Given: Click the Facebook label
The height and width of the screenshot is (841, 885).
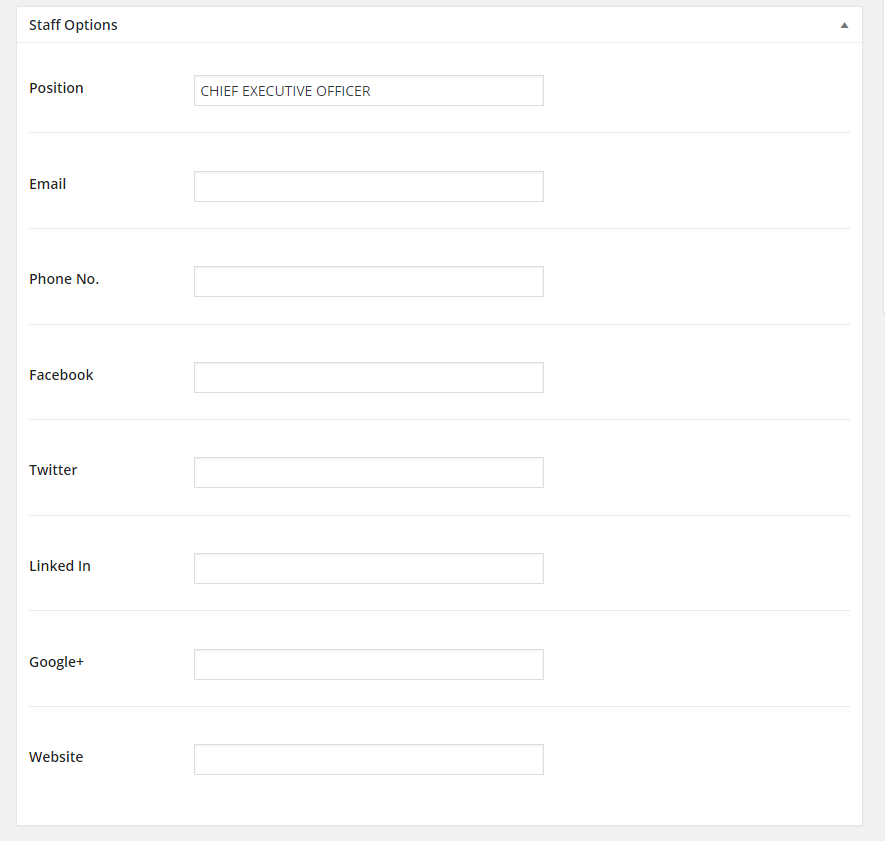Looking at the screenshot, I should (x=61, y=375).
